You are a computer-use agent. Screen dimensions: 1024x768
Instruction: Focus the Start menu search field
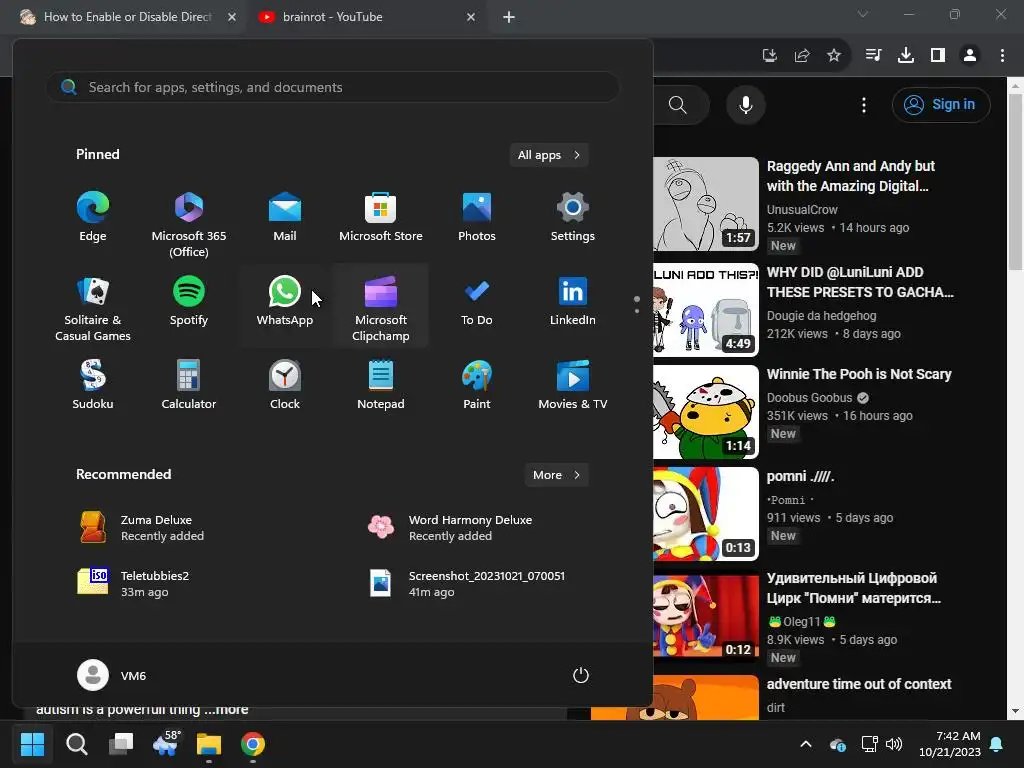pos(332,87)
